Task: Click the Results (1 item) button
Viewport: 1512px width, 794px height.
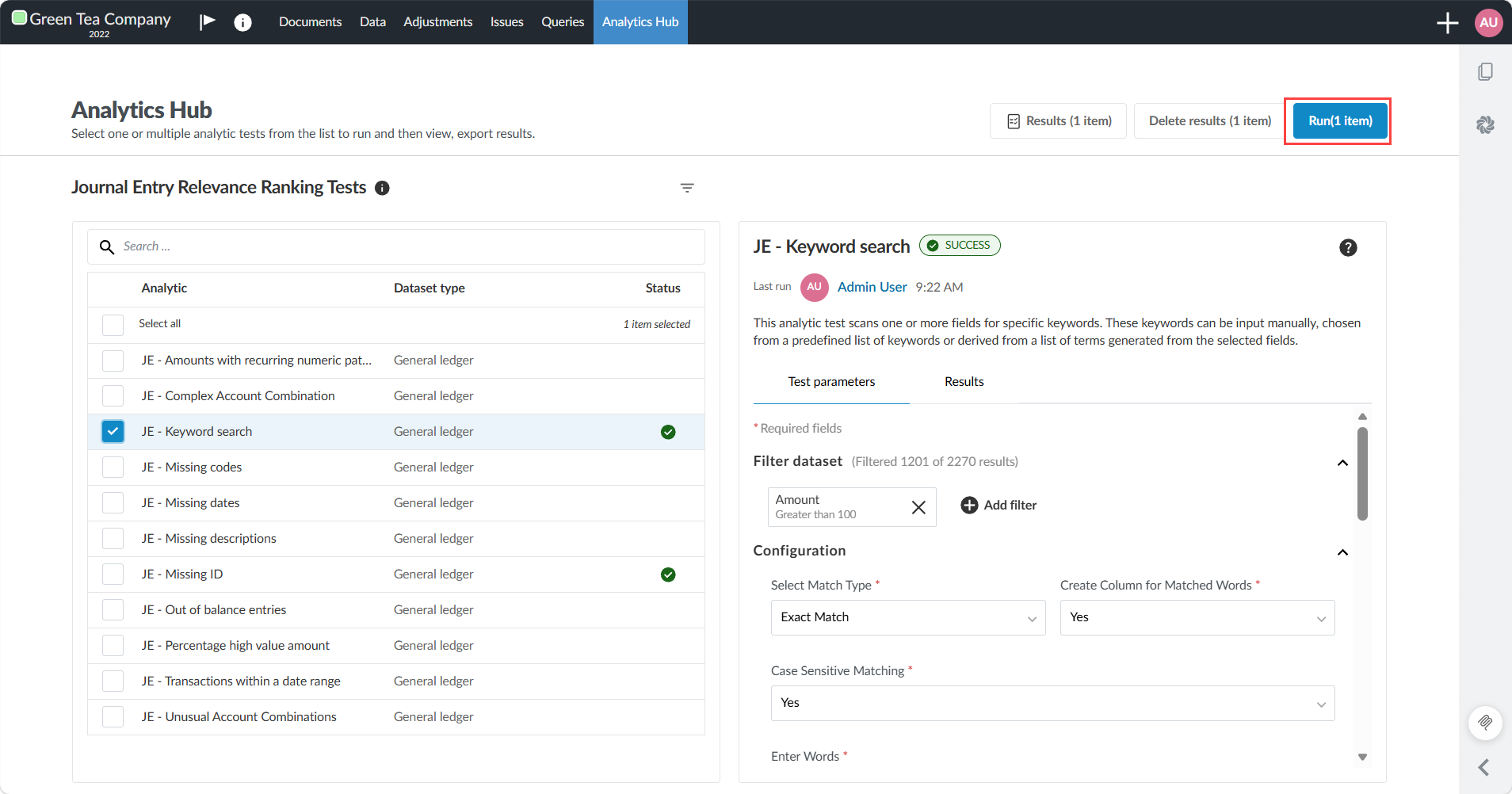Action: (x=1058, y=121)
